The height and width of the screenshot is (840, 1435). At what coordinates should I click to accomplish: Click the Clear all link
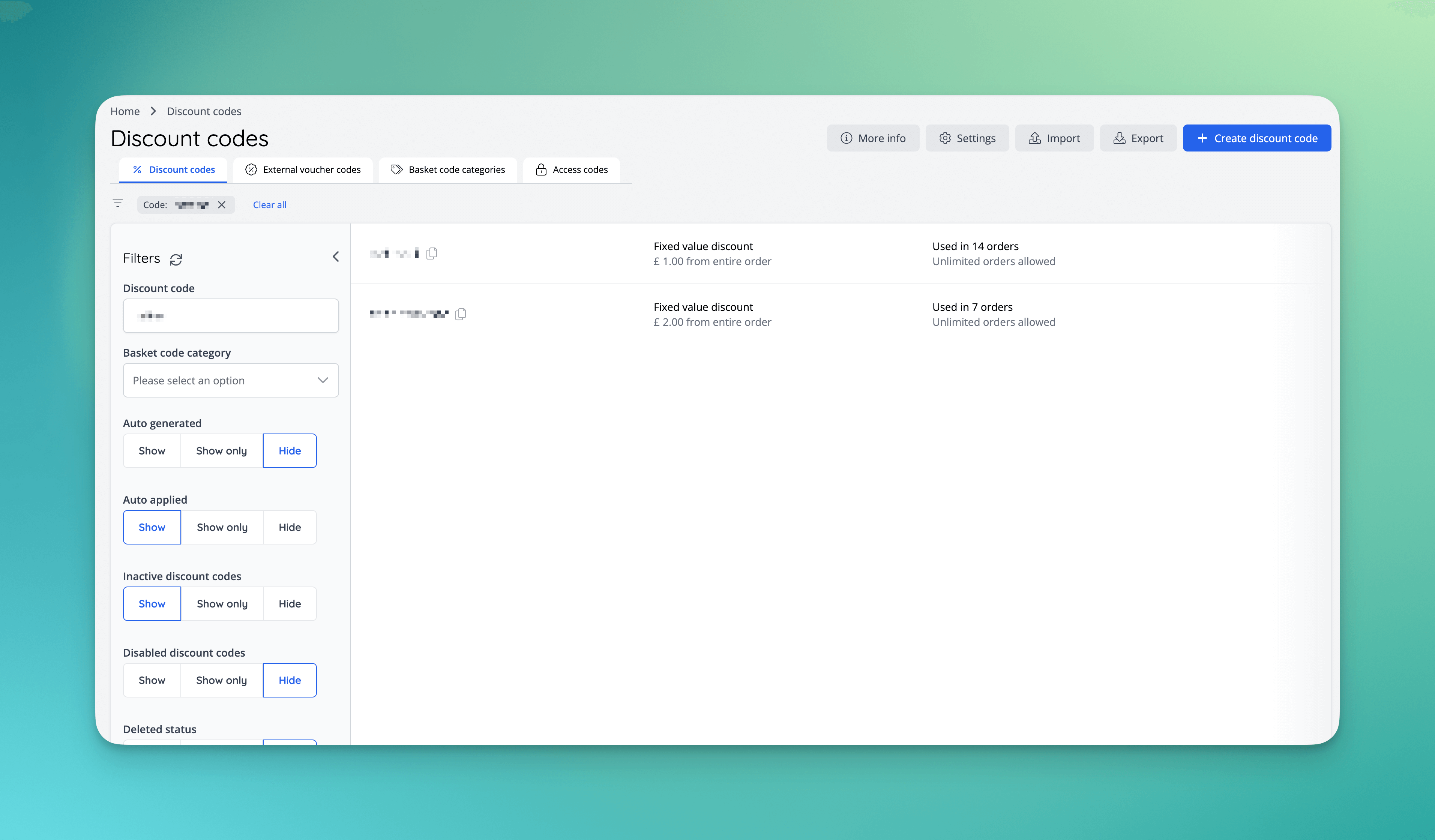click(x=269, y=205)
